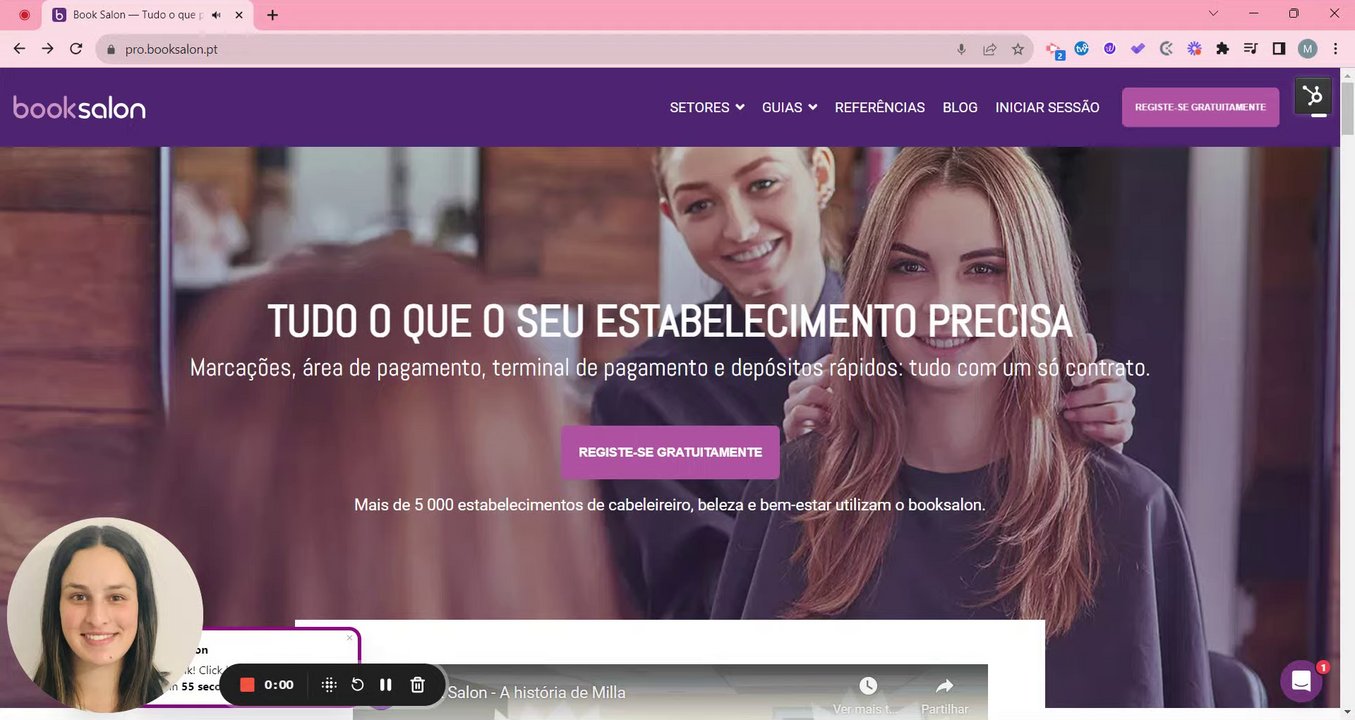The height and width of the screenshot is (720, 1355).
Task: Open the Extensions puzzle menu
Action: click(x=1222, y=48)
